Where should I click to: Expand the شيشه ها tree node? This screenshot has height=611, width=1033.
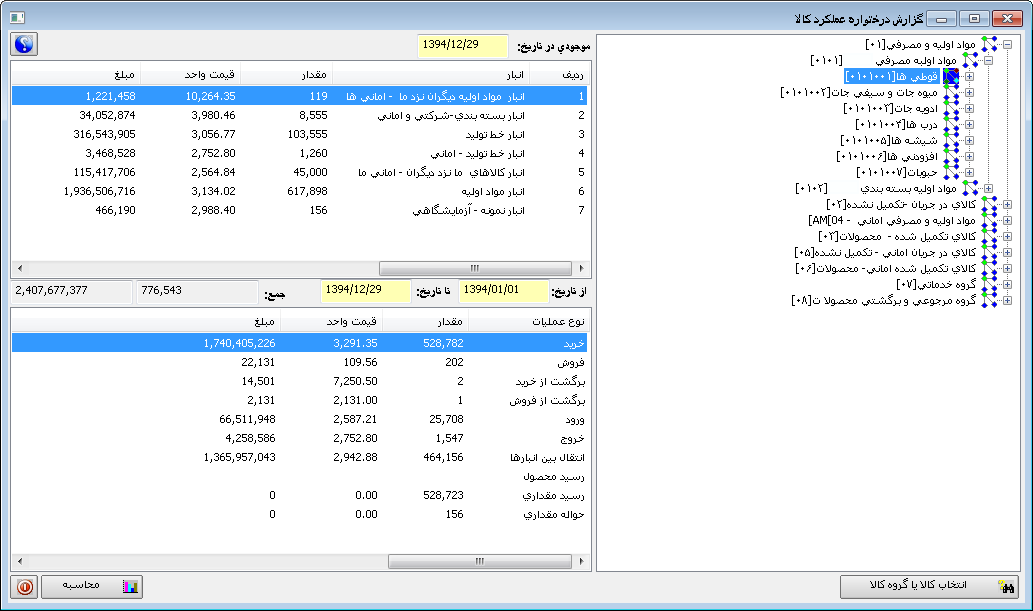click(968, 140)
